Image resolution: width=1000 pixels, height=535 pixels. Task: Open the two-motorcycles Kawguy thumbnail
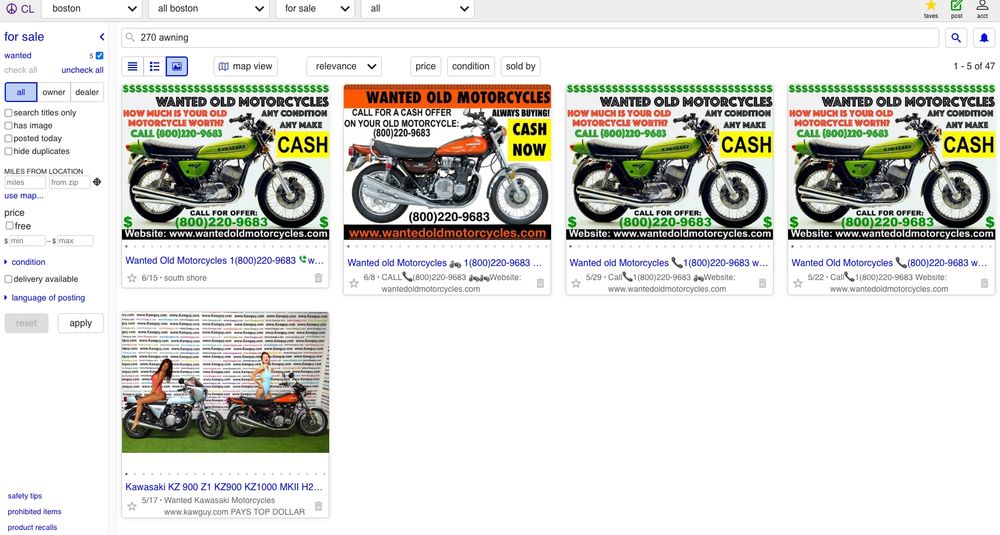coord(225,383)
